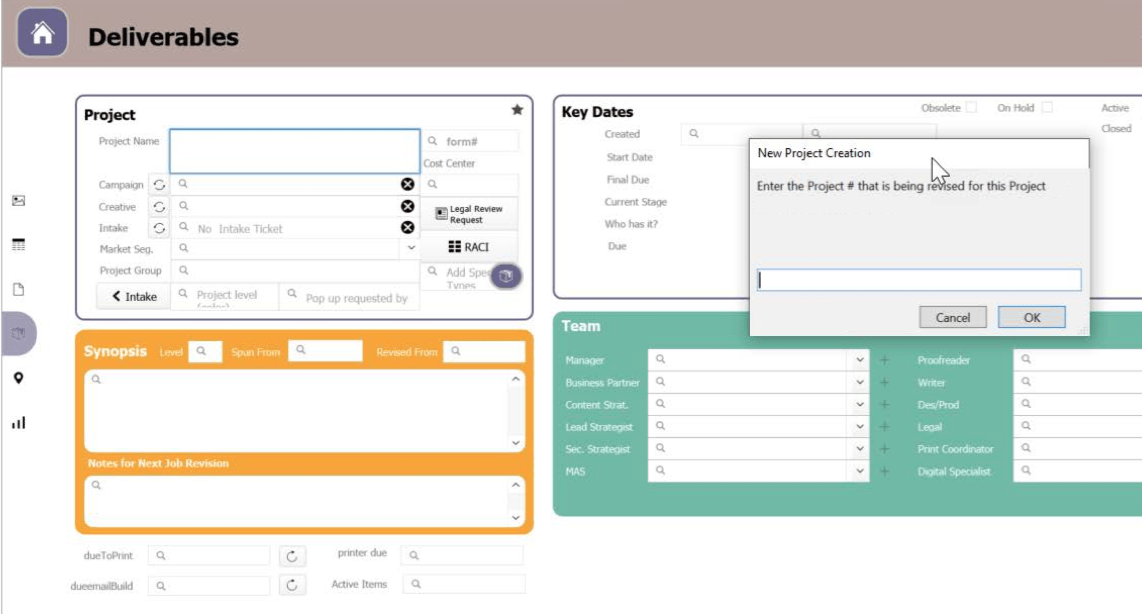Open the Manager dropdown arrow
The height and width of the screenshot is (614, 1142).
tap(859, 360)
